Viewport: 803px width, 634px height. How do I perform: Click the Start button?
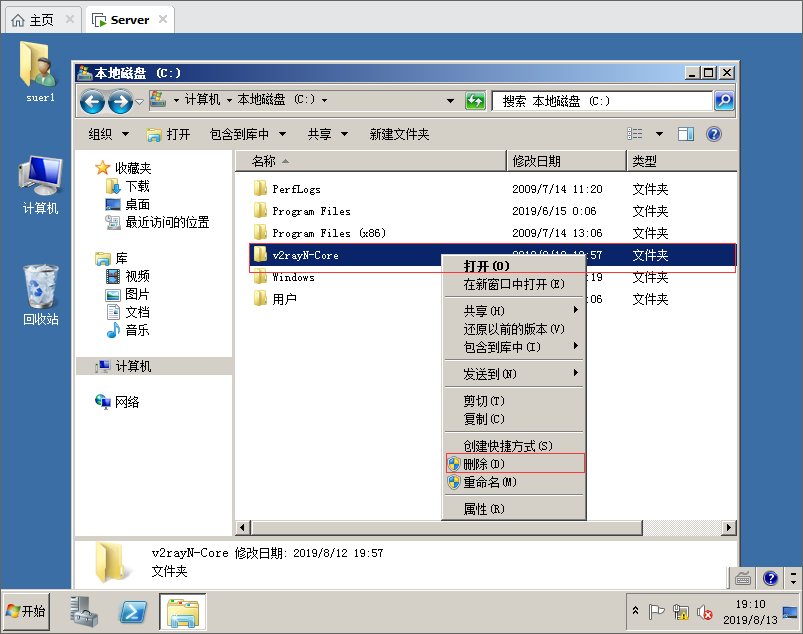[27, 611]
